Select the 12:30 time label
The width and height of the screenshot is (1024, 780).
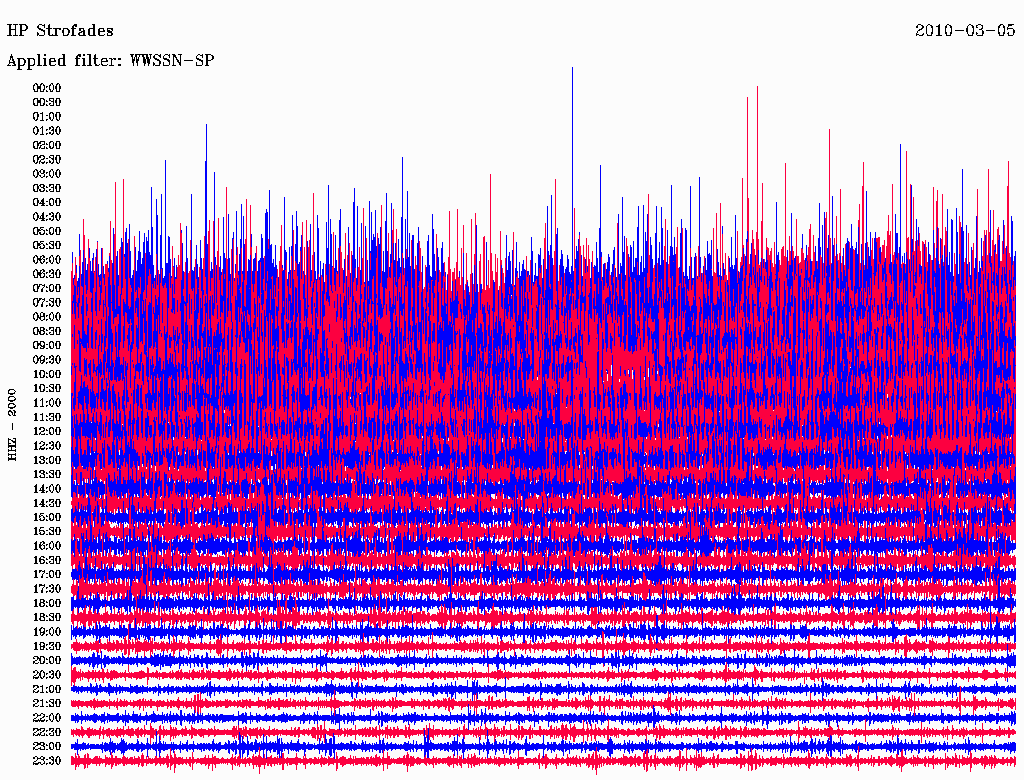click(x=47, y=446)
